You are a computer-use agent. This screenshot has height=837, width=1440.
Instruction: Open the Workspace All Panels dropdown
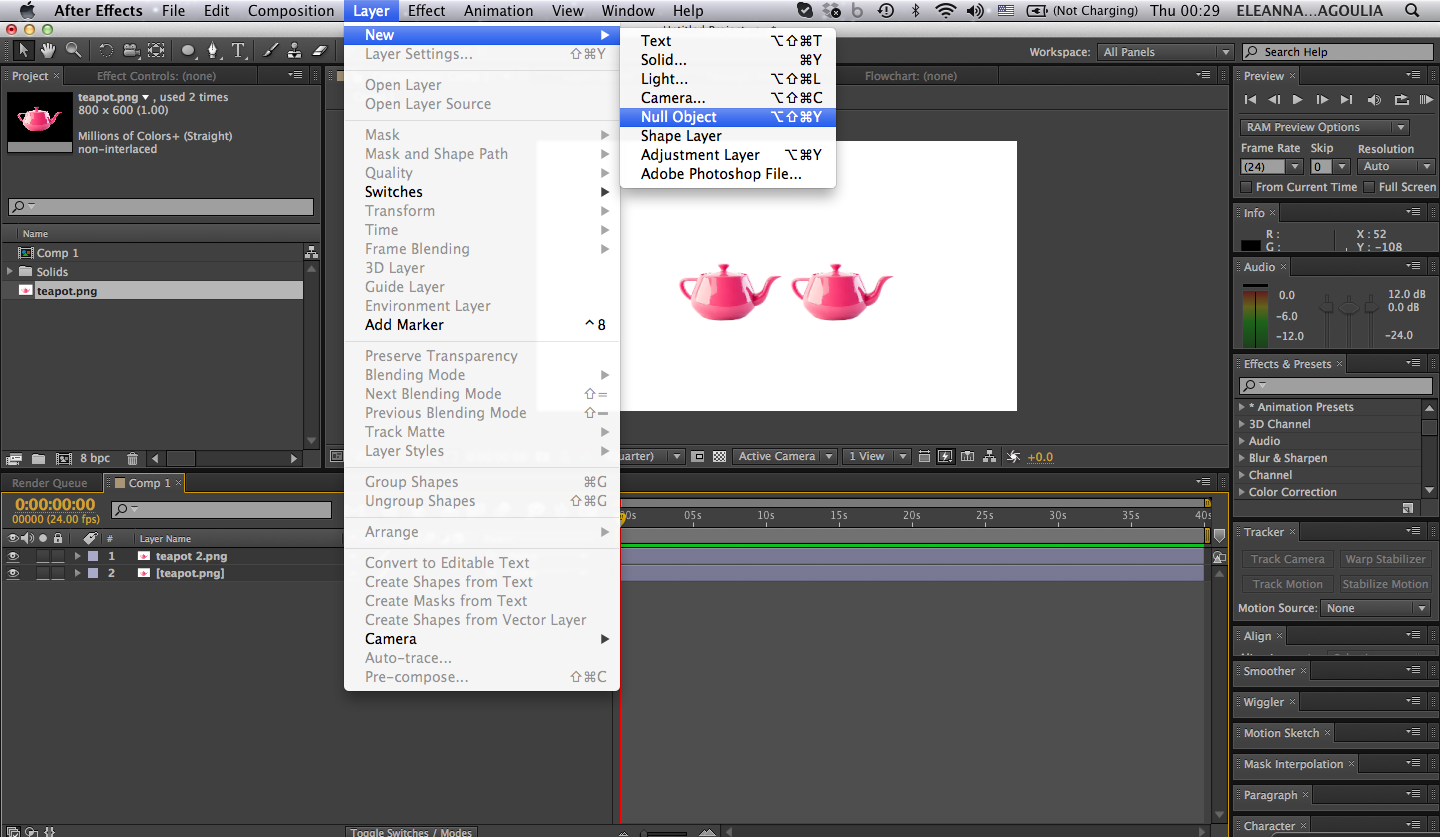1165,52
